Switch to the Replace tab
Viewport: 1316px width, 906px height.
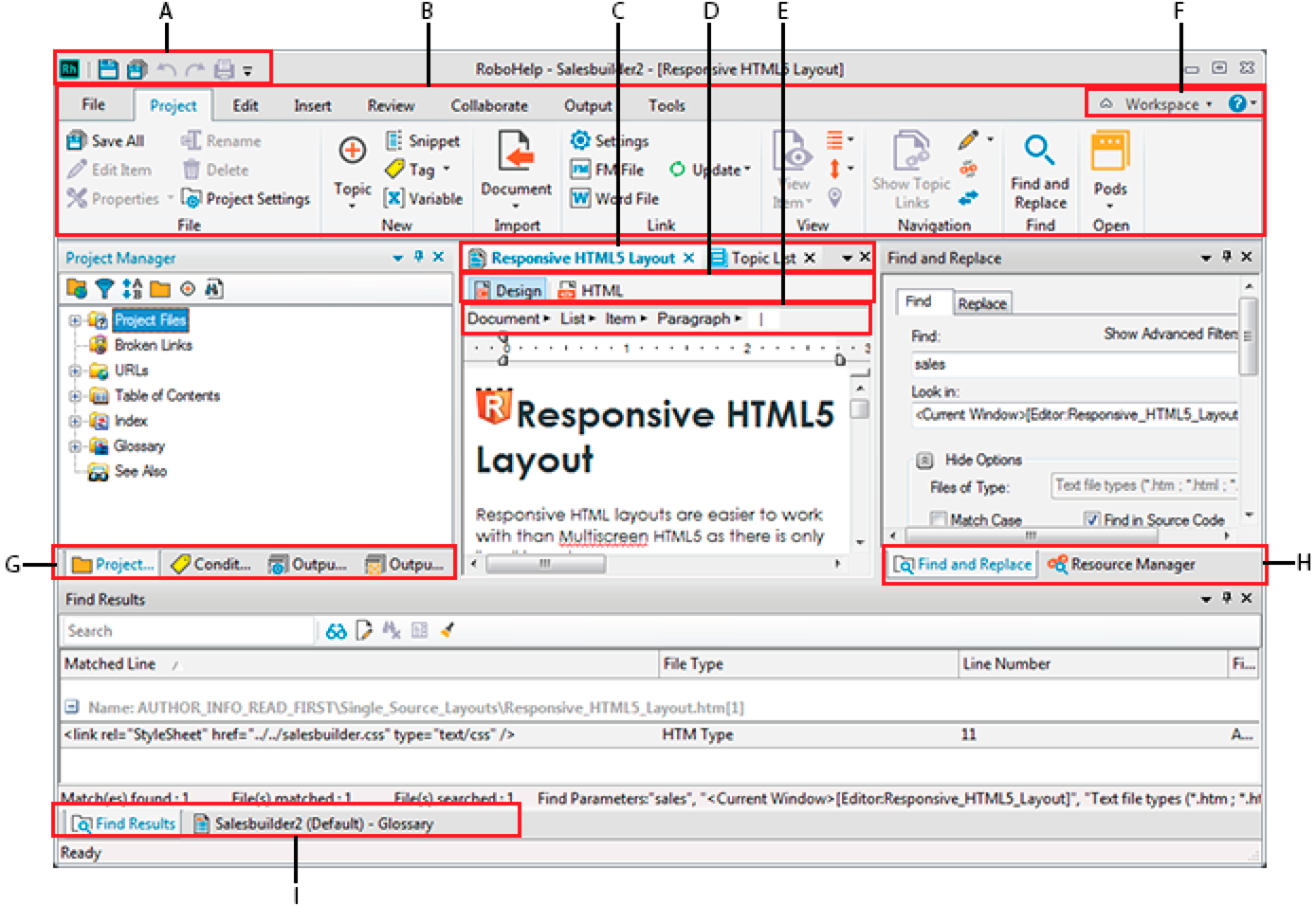click(981, 303)
